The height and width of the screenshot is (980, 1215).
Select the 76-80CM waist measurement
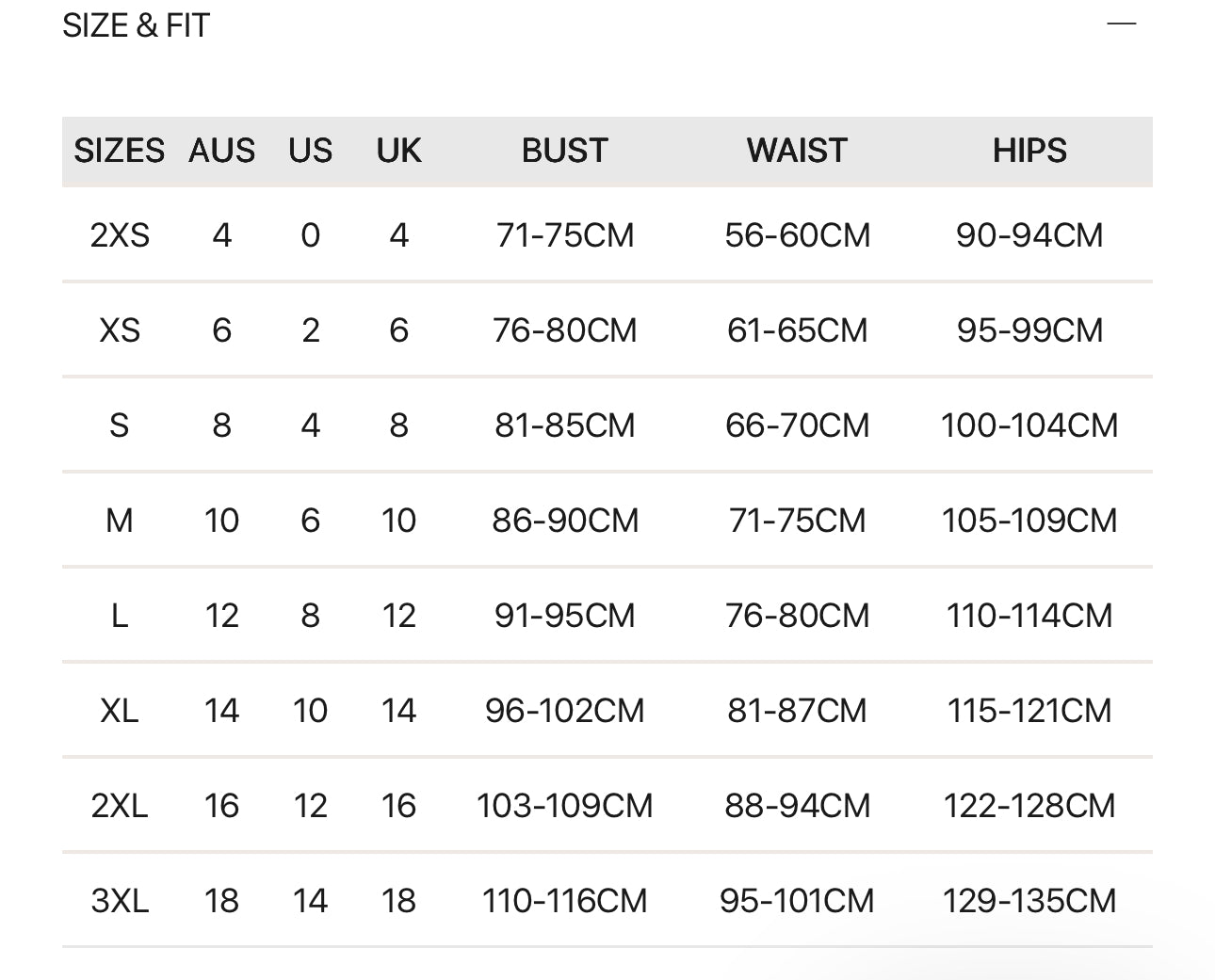[797, 616]
